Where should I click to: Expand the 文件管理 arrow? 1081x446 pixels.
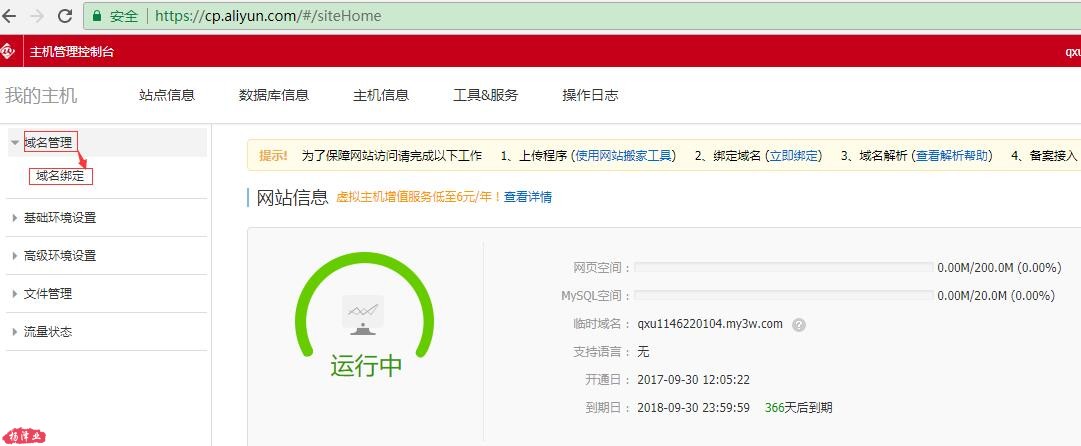click(x=14, y=294)
